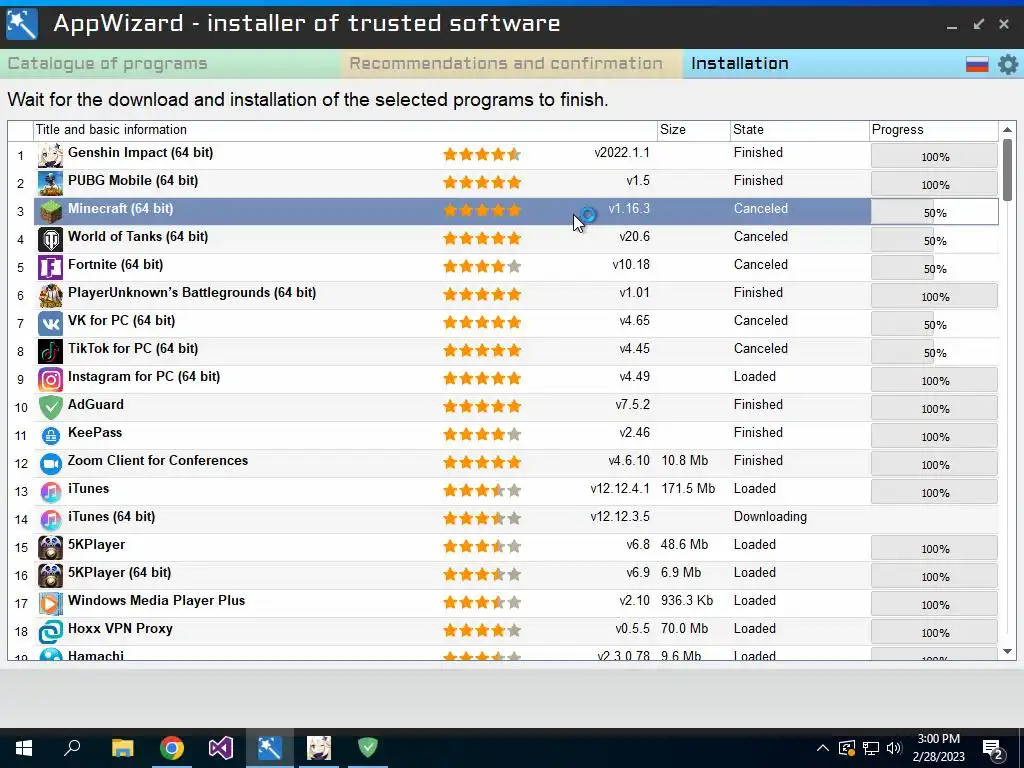
Task: Open settings with the gear icon
Action: click(x=1008, y=64)
